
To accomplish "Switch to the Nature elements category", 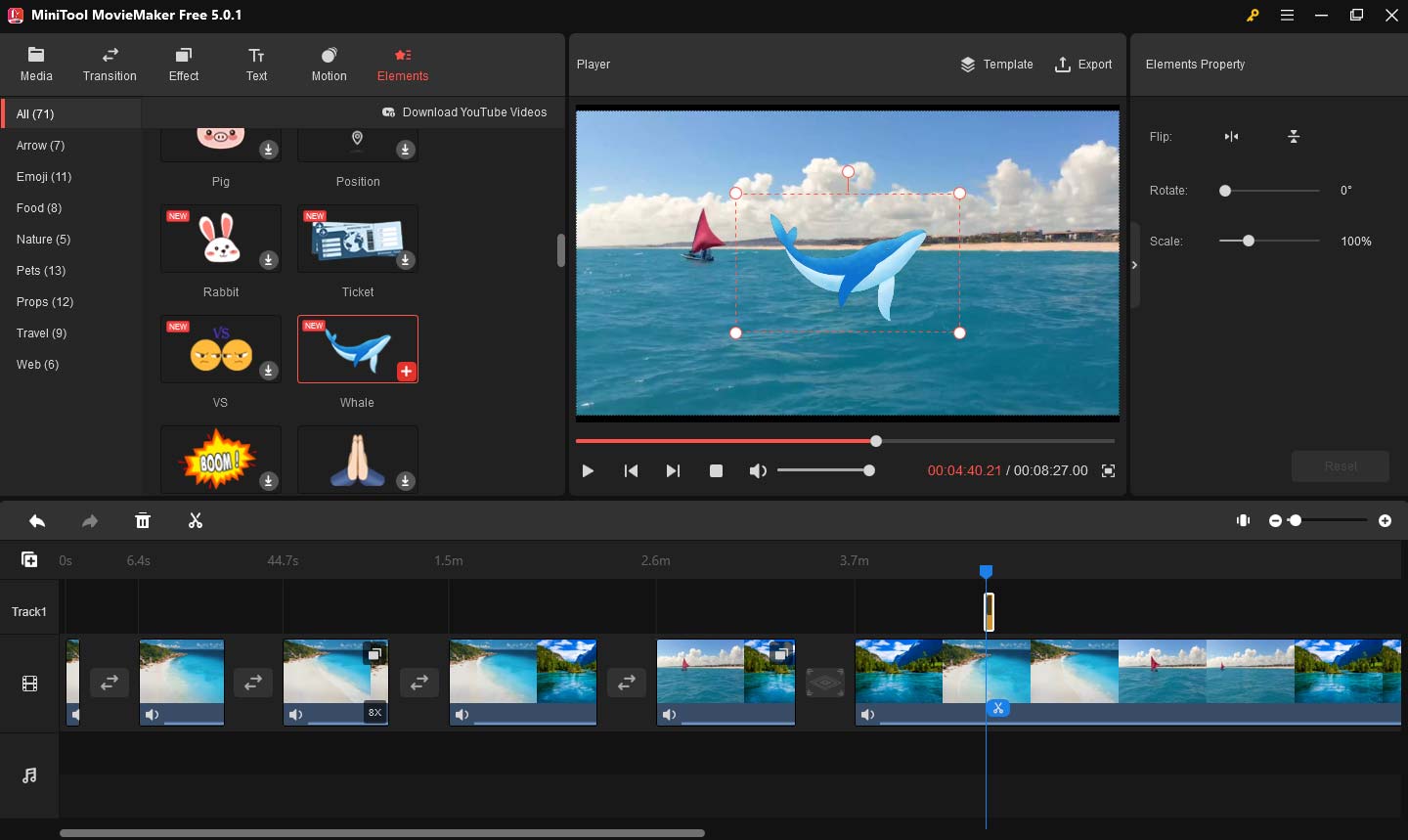I will (x=42, y=239).
